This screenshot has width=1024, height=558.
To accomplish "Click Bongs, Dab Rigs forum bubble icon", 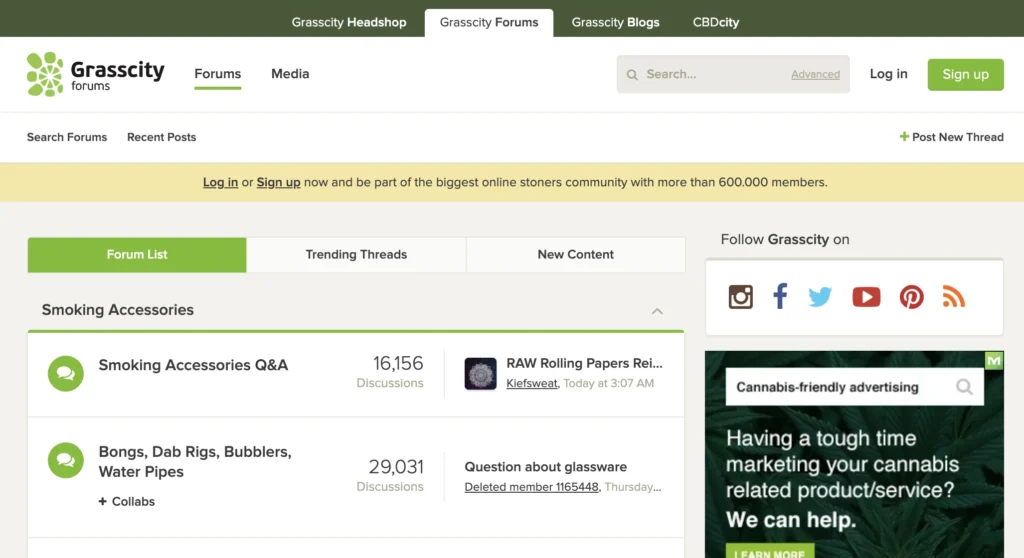I will coord(65,460).
